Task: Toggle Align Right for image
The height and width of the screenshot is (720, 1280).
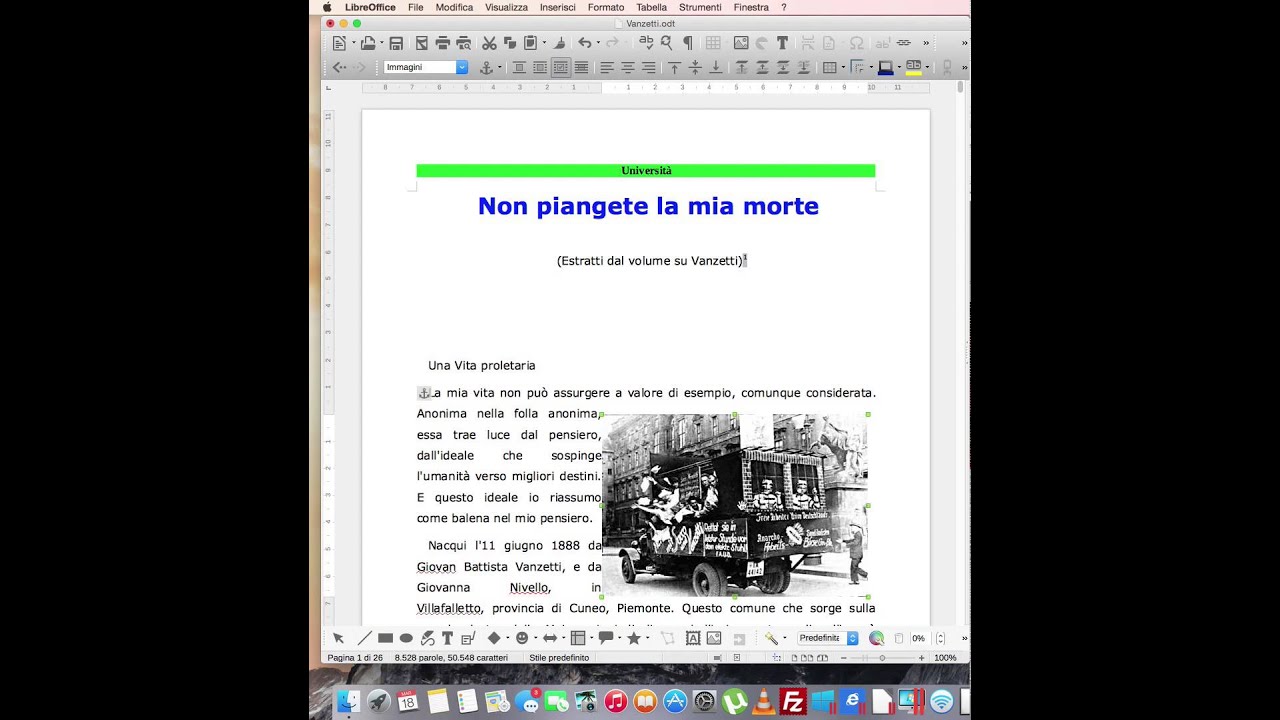Action: coord(648,67)
